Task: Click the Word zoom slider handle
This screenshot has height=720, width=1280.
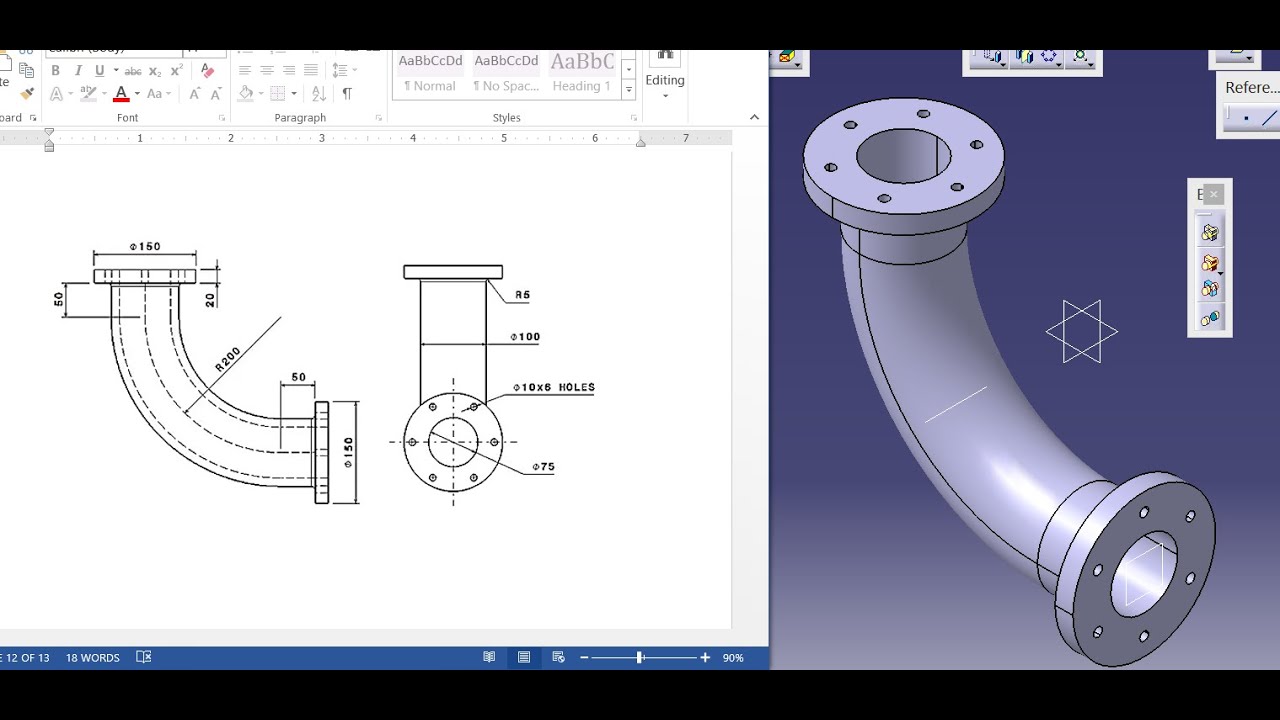Action: point(640,657)
